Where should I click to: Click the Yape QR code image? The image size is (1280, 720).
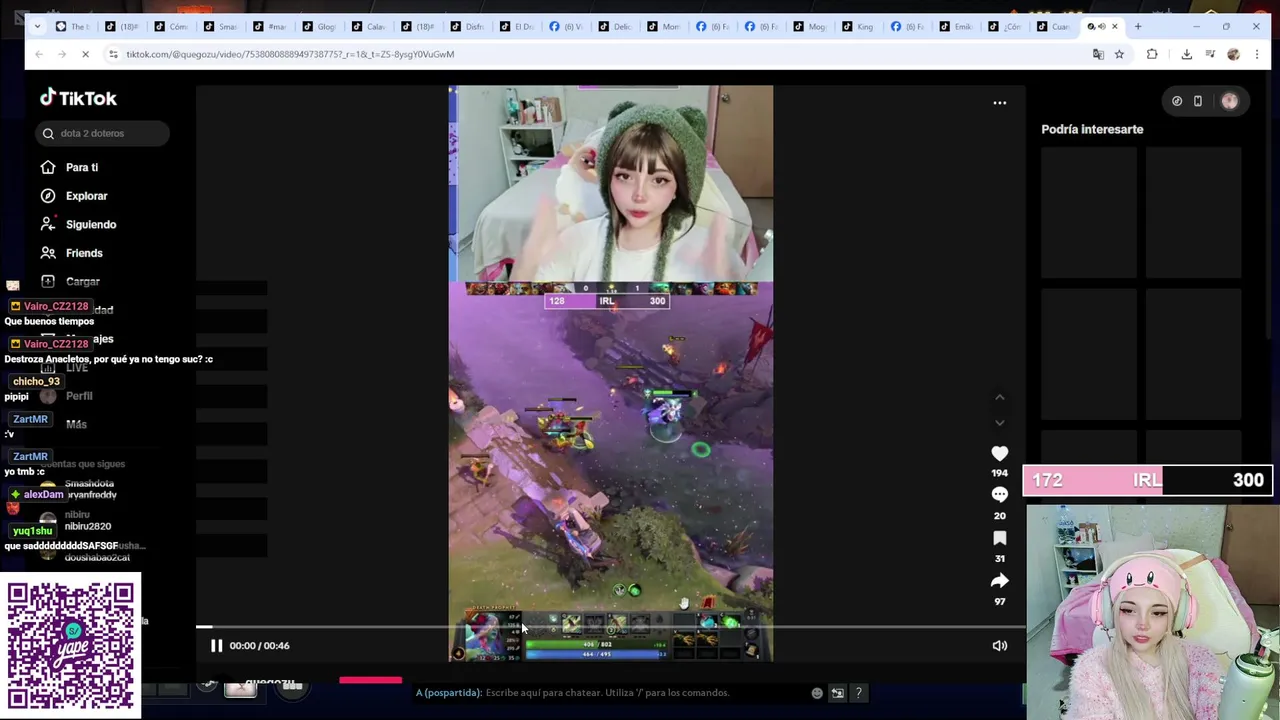[71, 646]
